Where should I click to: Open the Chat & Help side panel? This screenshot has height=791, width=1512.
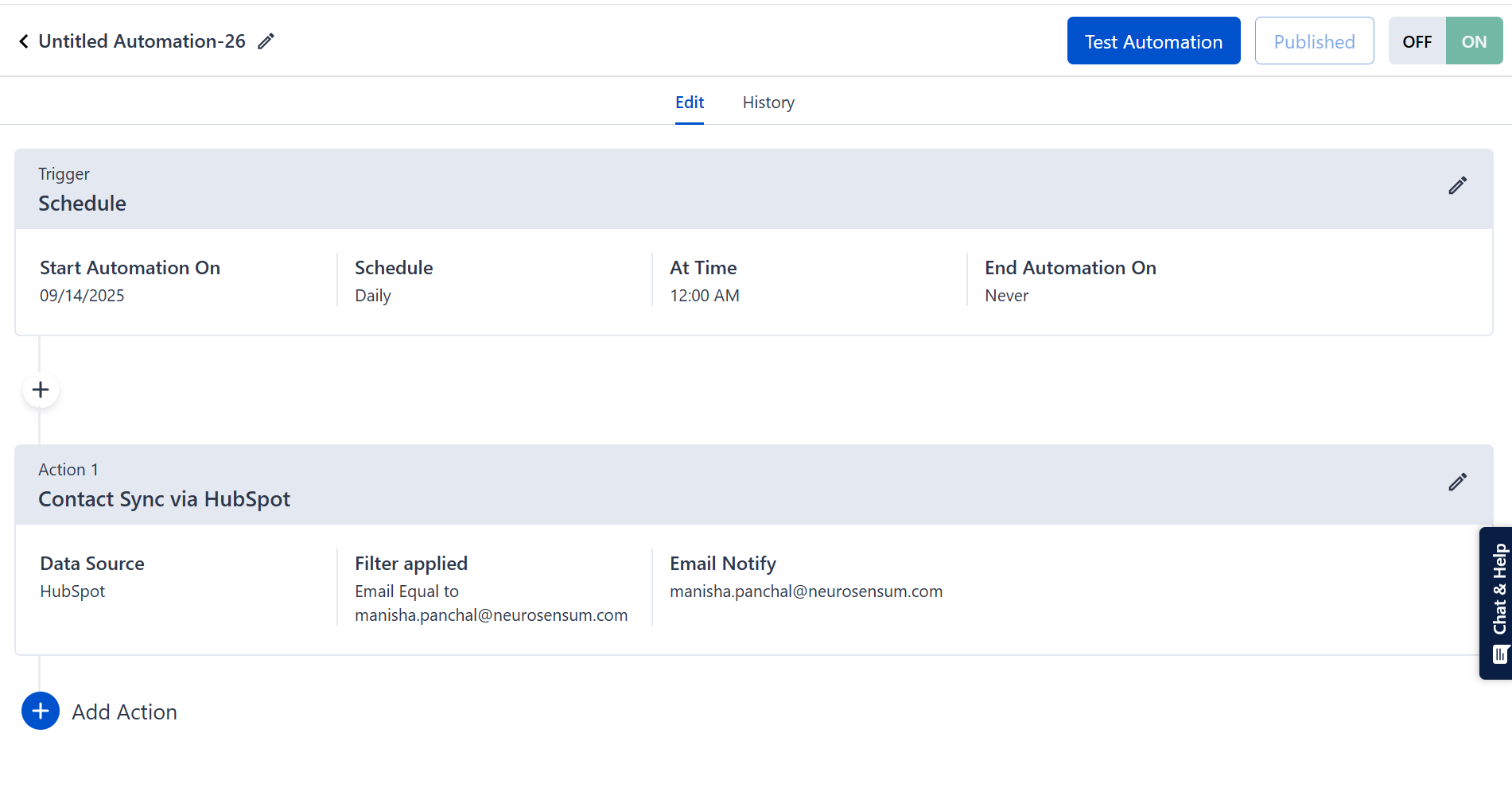pyautogui.click(x=1497, y=603)
